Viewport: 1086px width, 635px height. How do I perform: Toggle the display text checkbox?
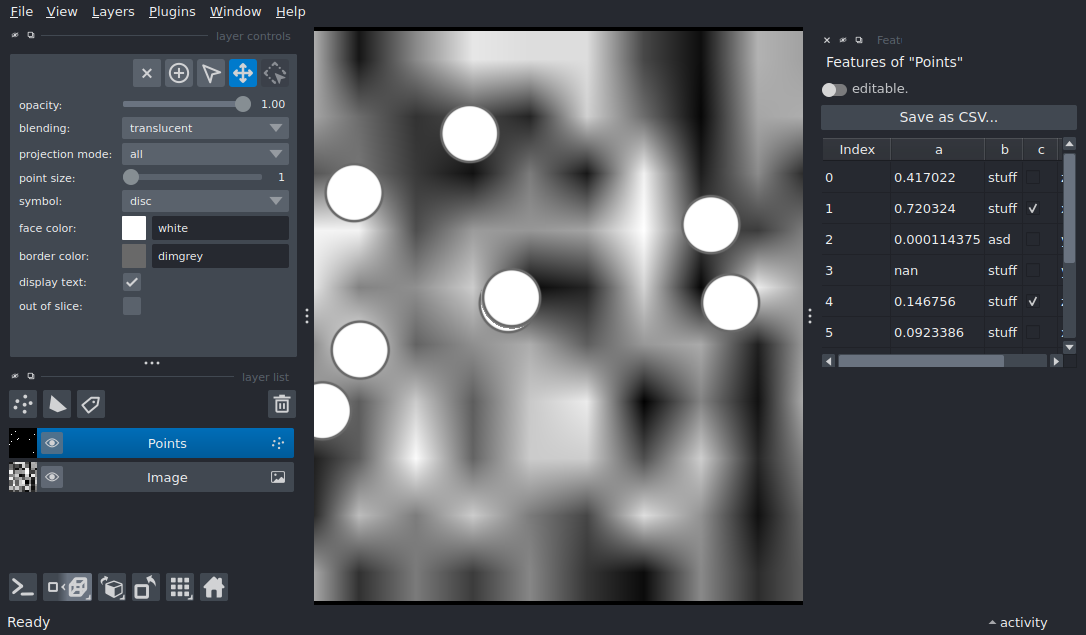click(x=132, y=282)
